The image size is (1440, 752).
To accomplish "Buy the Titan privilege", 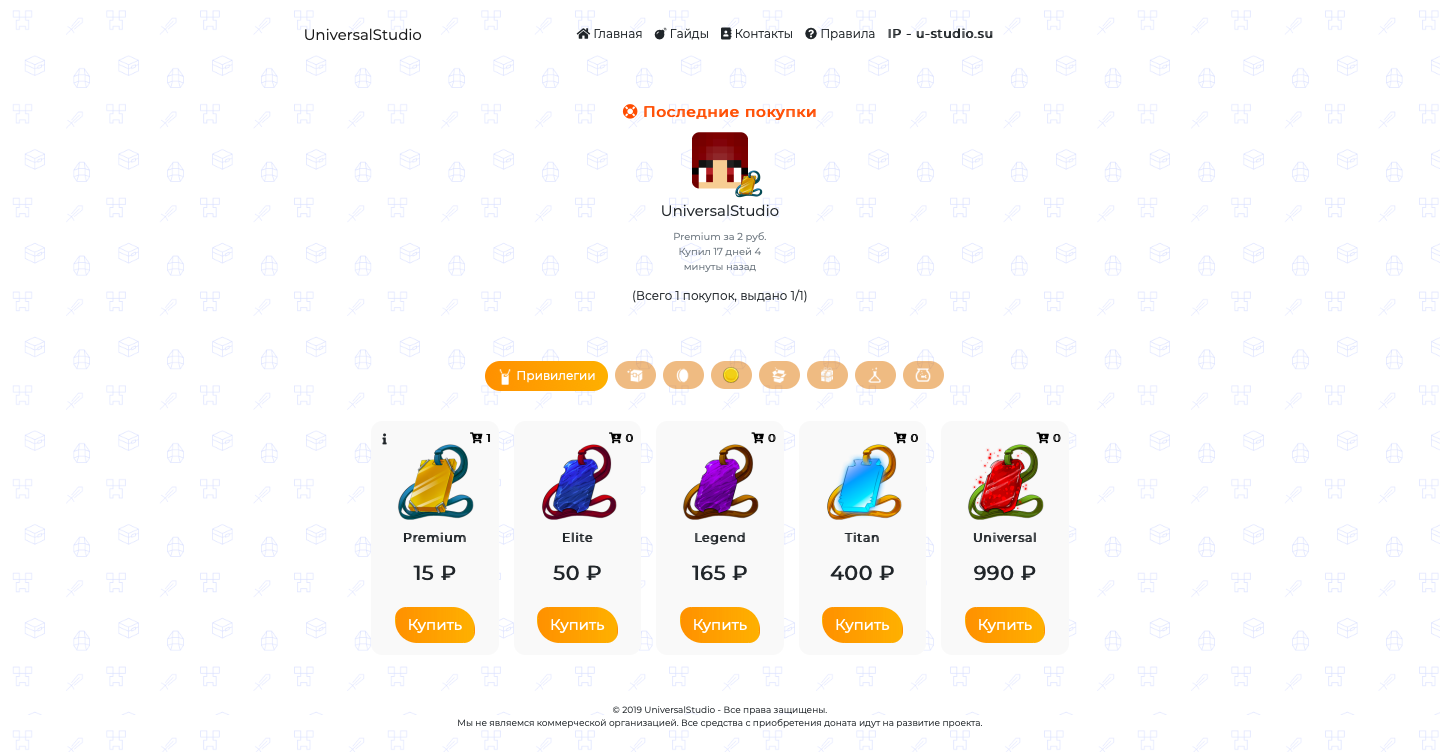I will click(x=862, y=625).
